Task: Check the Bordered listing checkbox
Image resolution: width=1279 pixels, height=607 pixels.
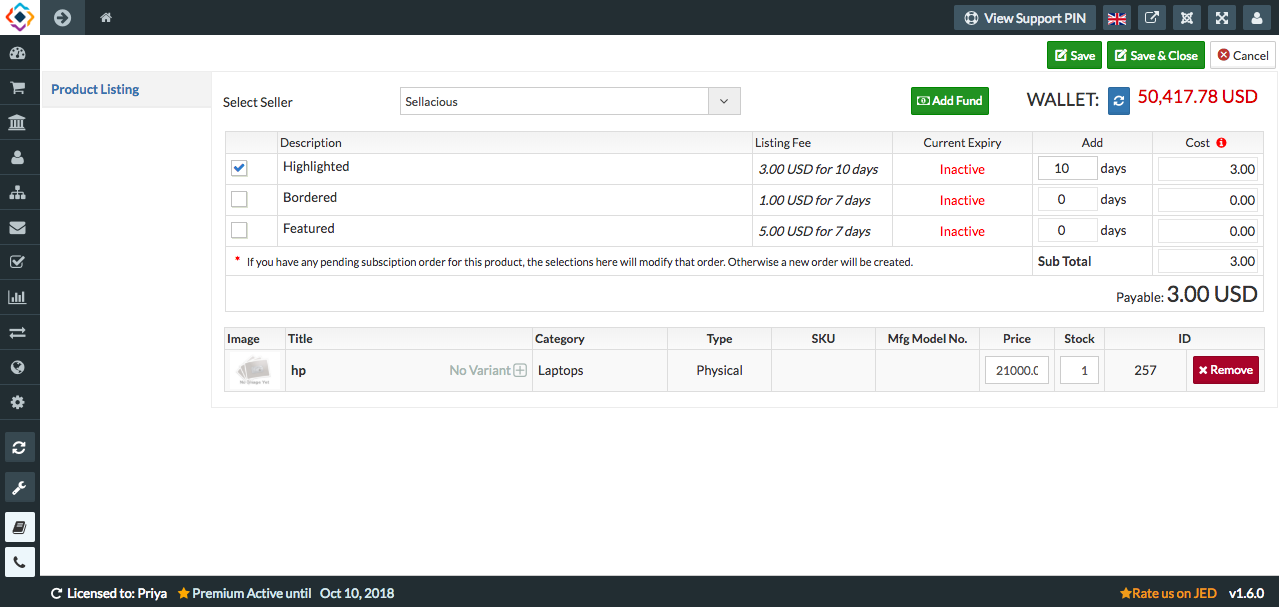Action: tap(239, 199)
